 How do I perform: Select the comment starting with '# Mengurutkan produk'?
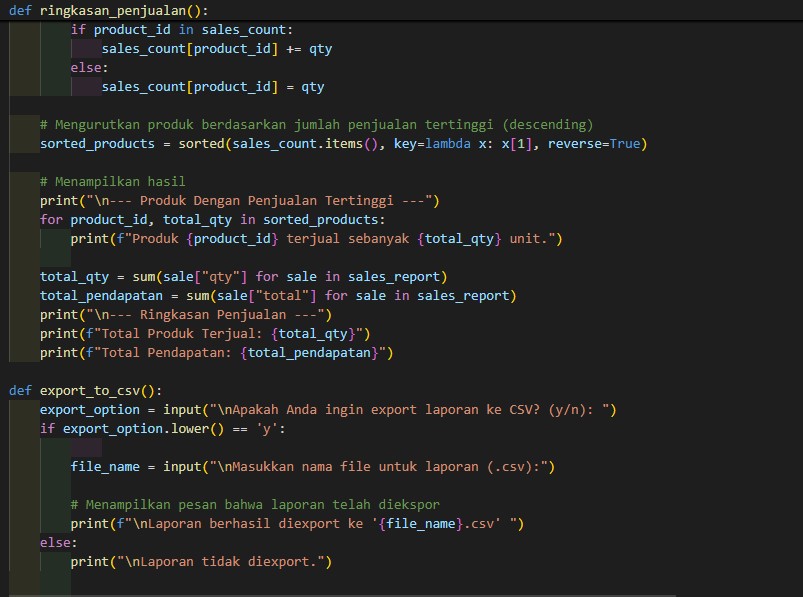click(x=316, y=125)
